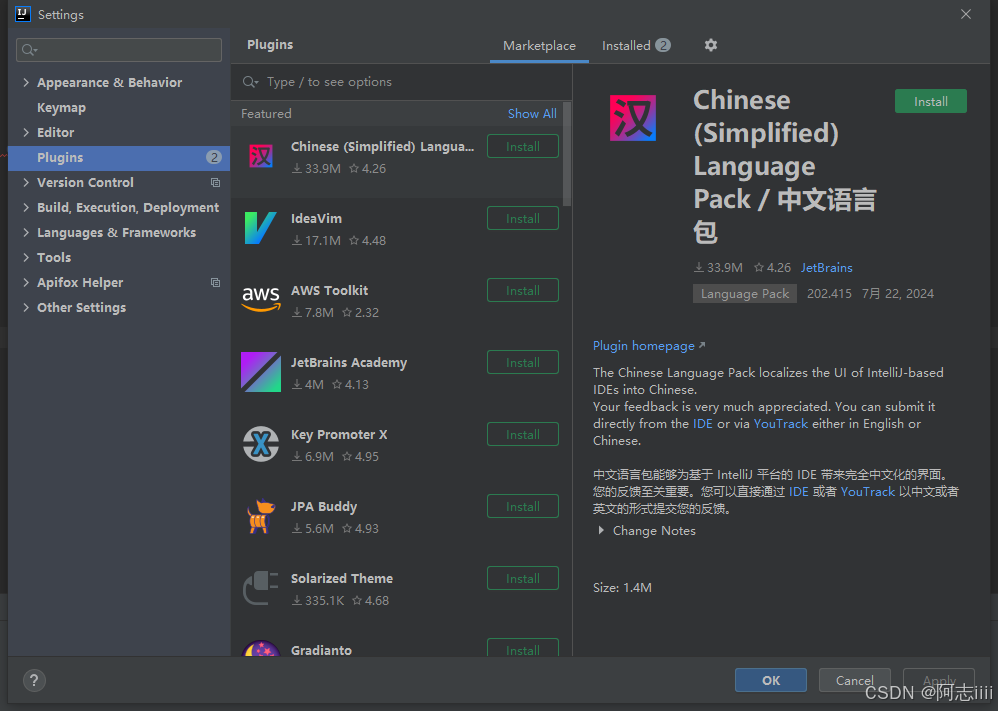Select Keymap in settings tree

coord(61,108)
